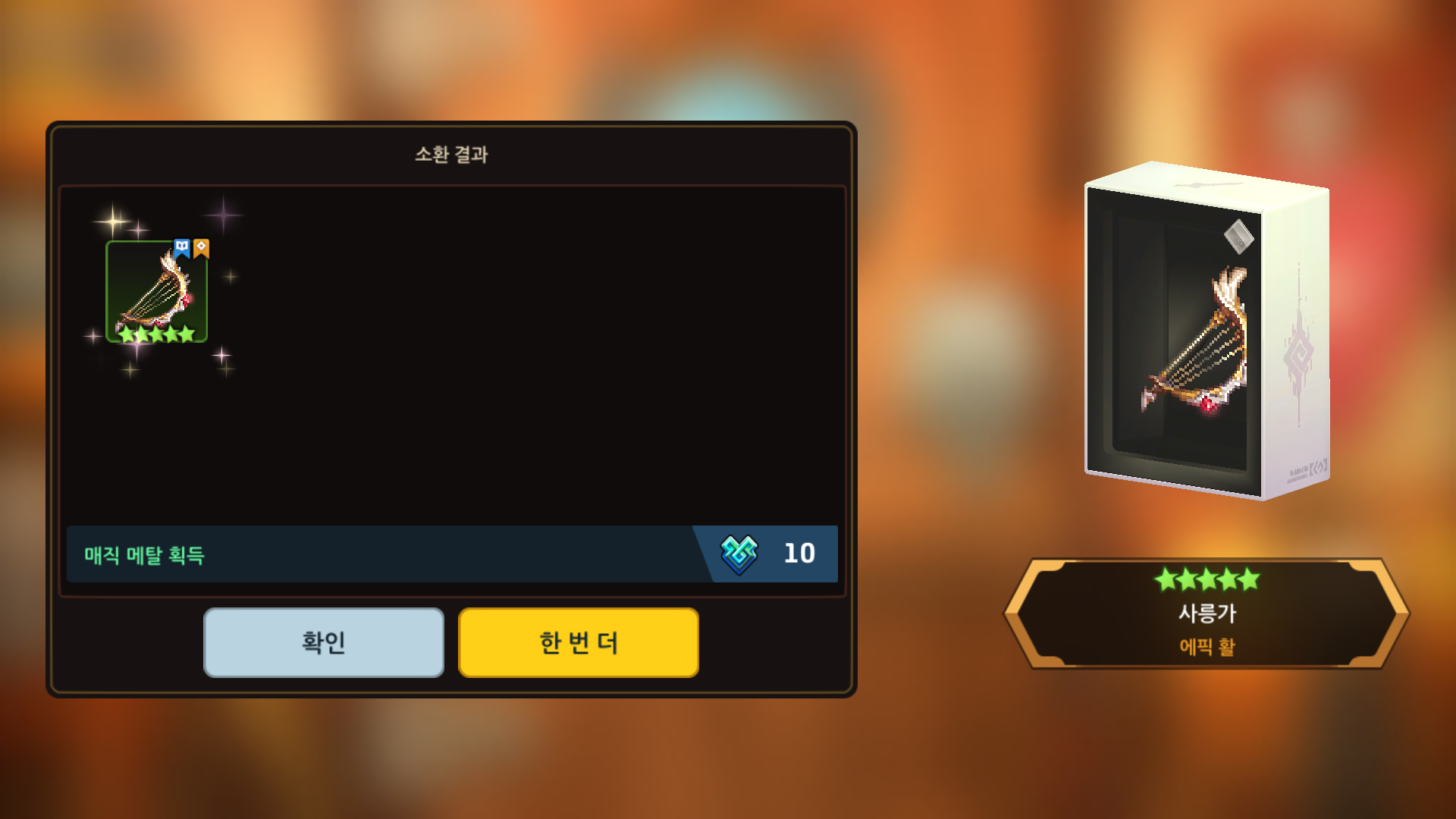This screenshot has height=819, width=1456.
Task: Click the Magic Metal amount 10
Action: coord(799,554)
